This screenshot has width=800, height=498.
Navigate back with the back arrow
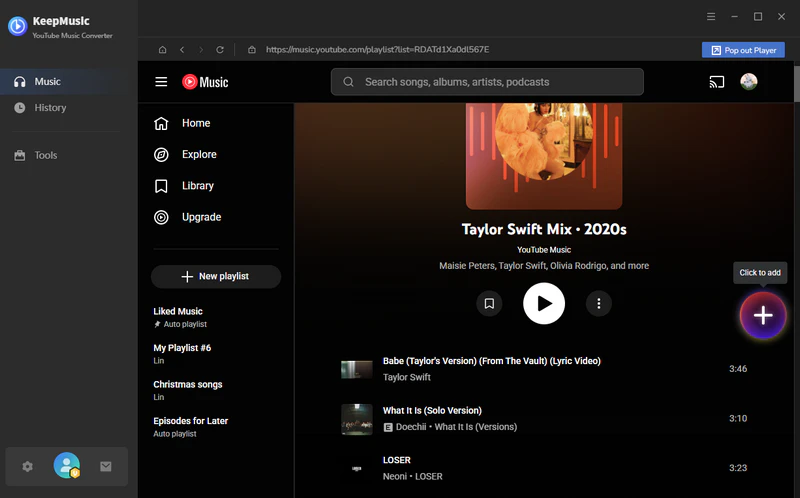(x=182, y=49)
